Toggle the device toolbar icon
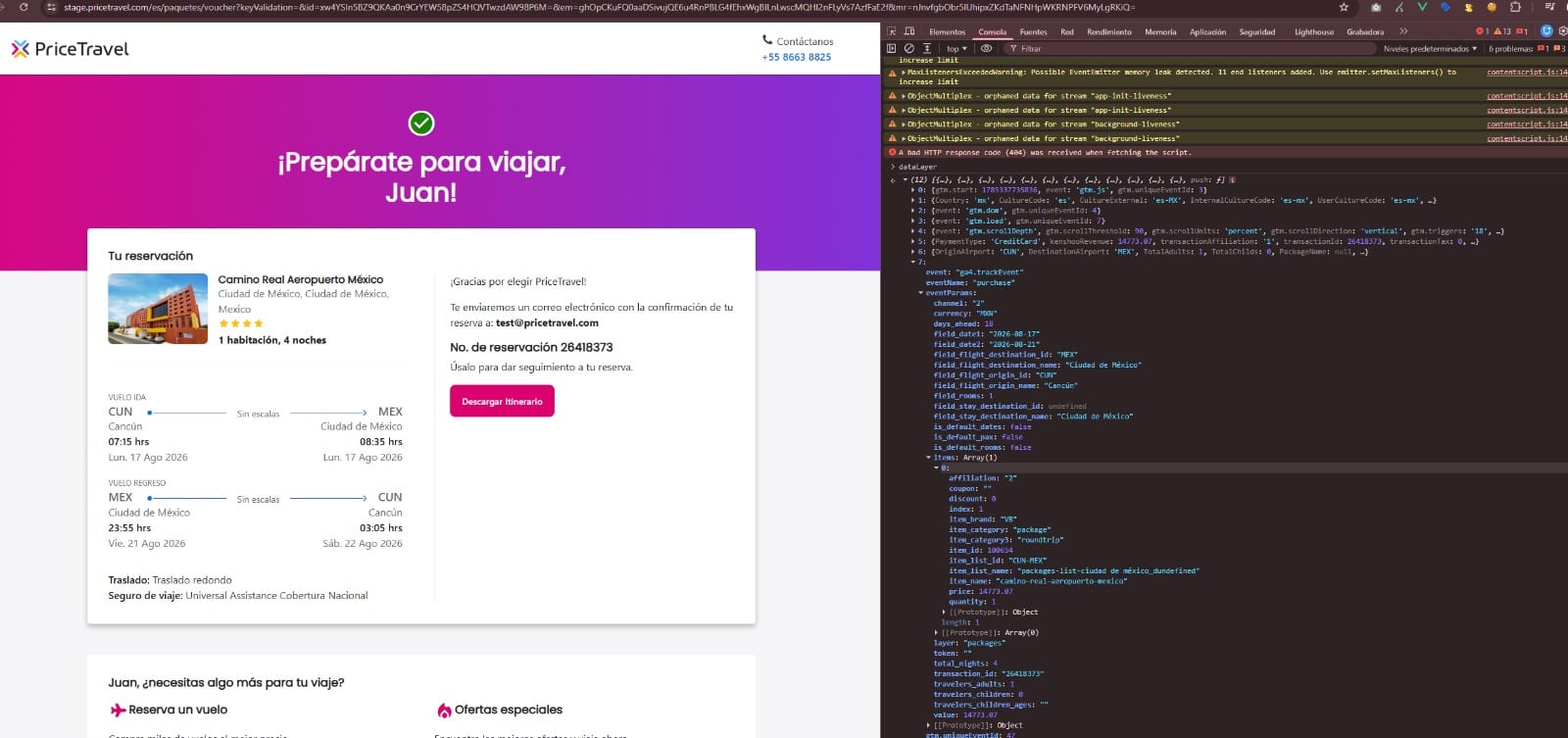 coord(909,31)
